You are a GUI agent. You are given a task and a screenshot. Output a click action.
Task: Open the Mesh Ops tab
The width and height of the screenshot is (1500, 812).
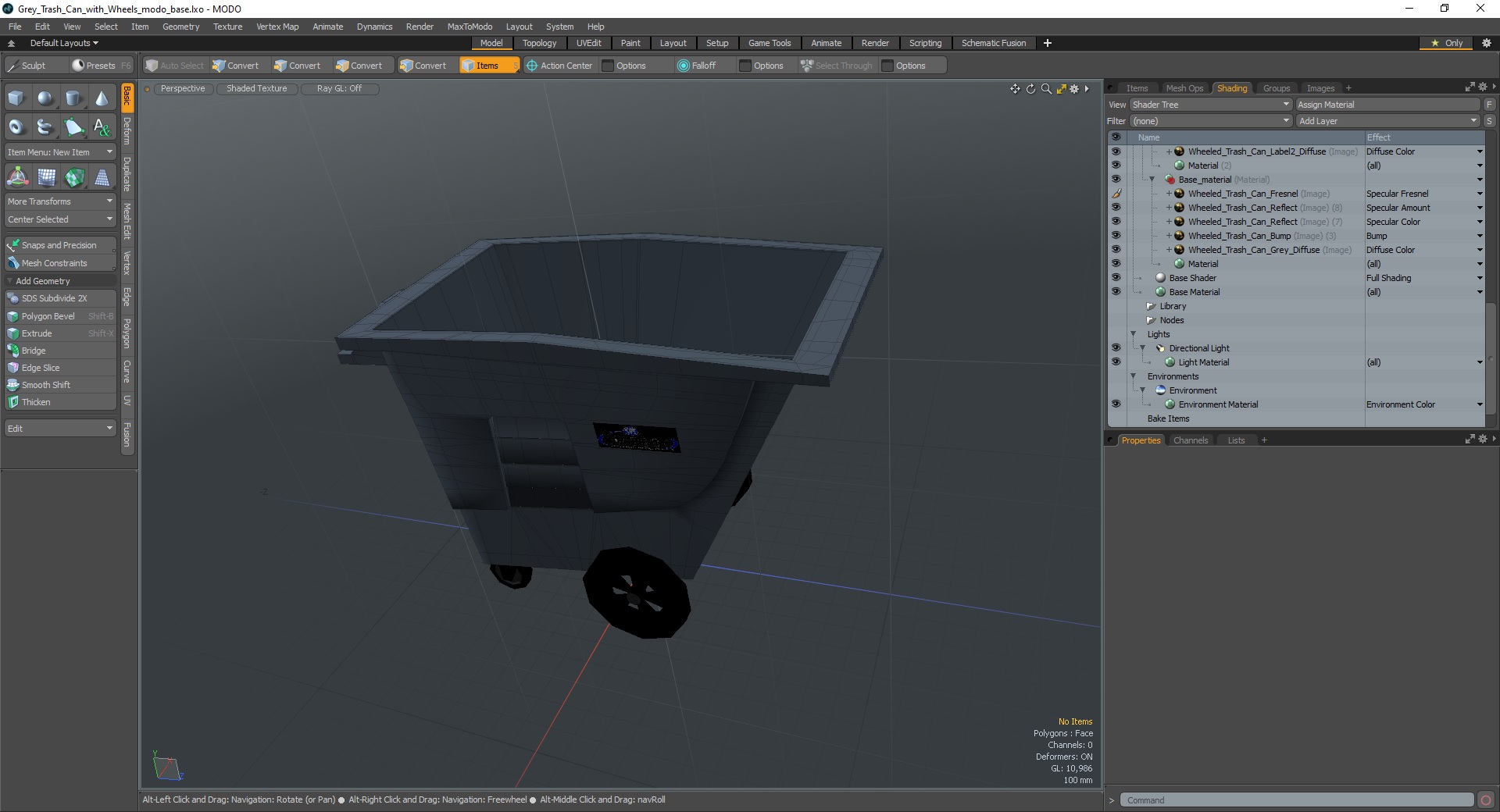1184,88
